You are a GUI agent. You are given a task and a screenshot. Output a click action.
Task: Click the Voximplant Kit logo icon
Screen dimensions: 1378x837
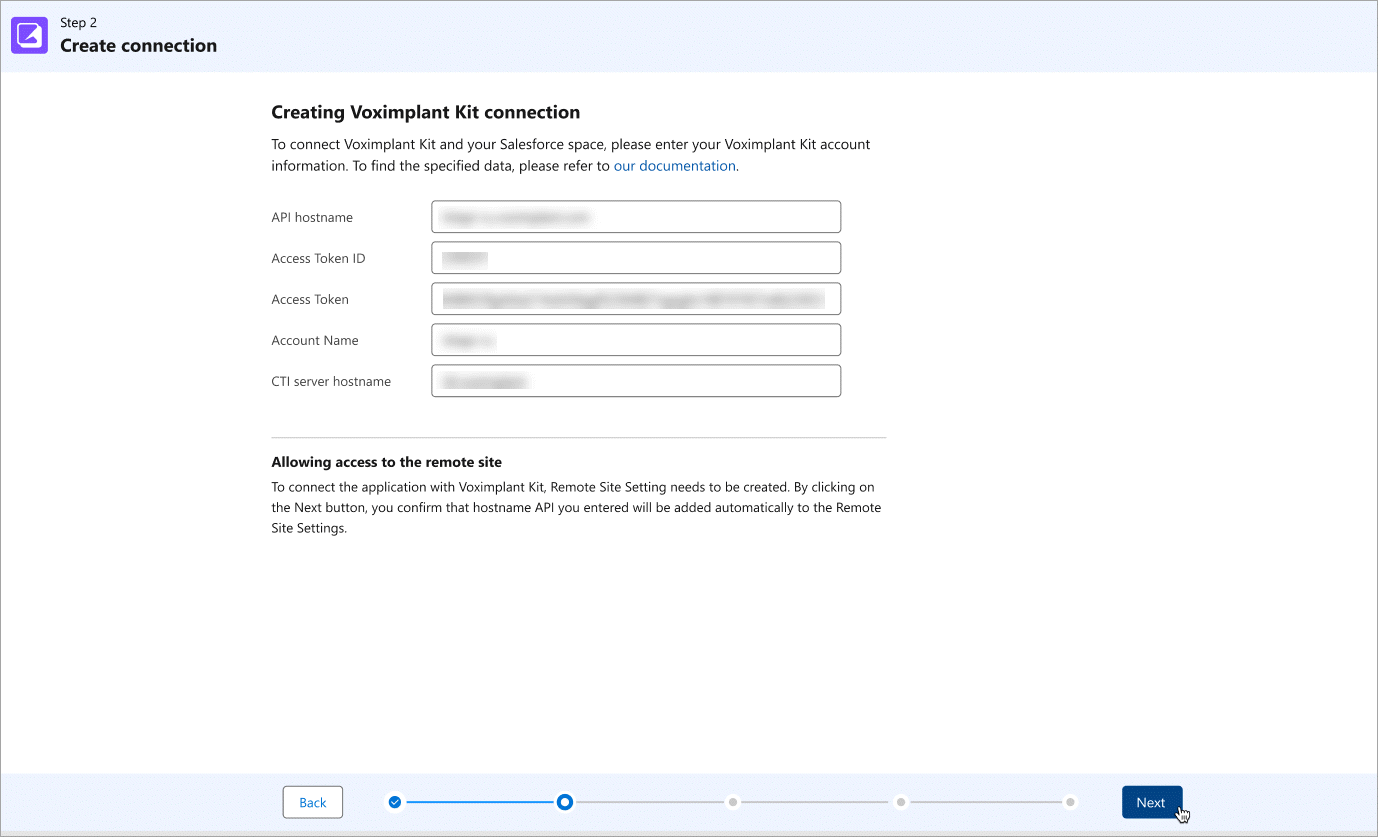point(29,35)
